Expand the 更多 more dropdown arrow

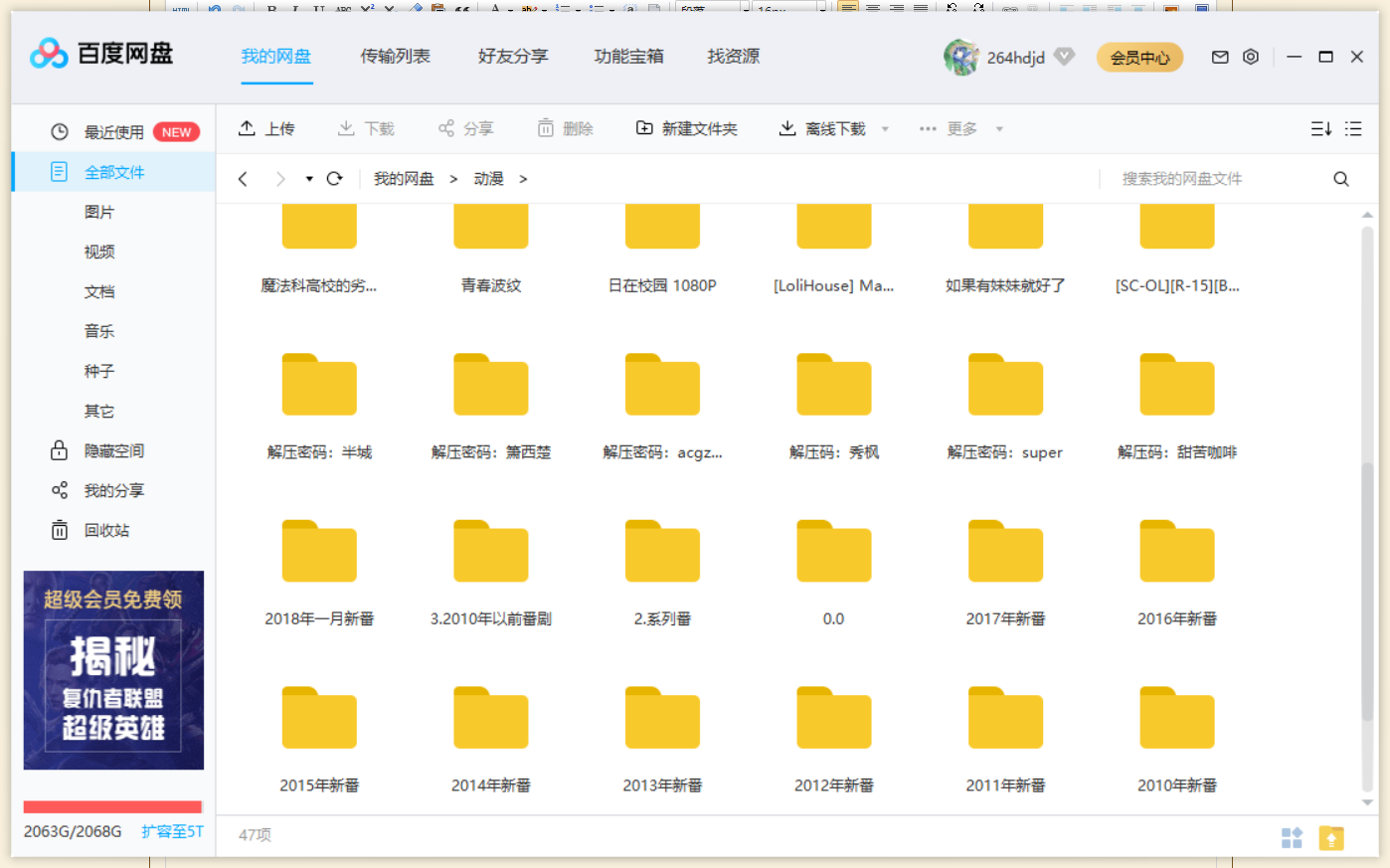pyautogui.click(x=999, y=128)
